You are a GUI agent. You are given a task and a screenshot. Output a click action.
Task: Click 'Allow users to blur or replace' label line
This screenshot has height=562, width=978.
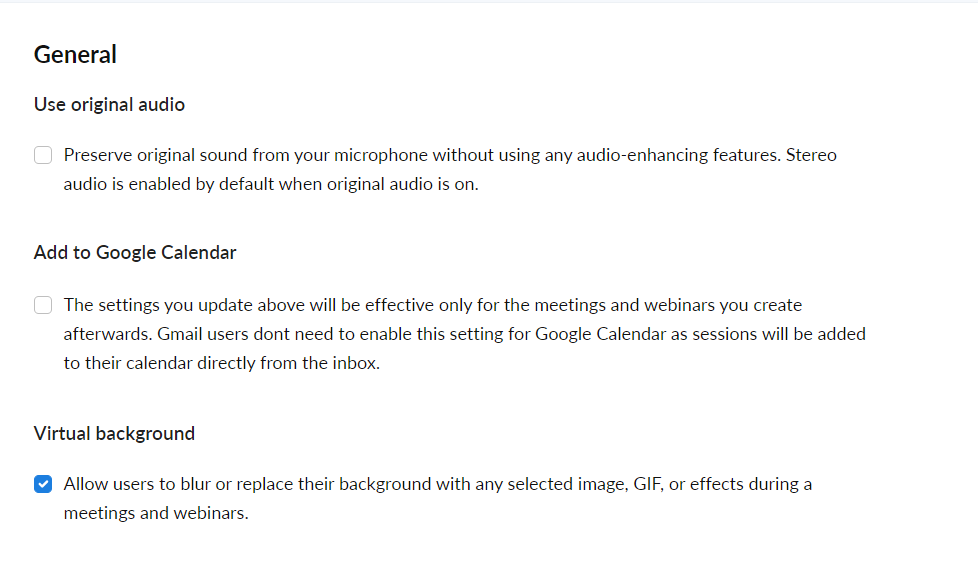(x=437, y=484)
